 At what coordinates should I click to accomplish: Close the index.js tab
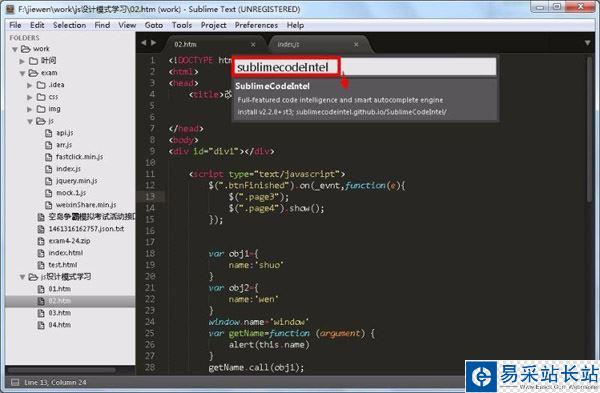pyautogui.click(x=356, y=45)
